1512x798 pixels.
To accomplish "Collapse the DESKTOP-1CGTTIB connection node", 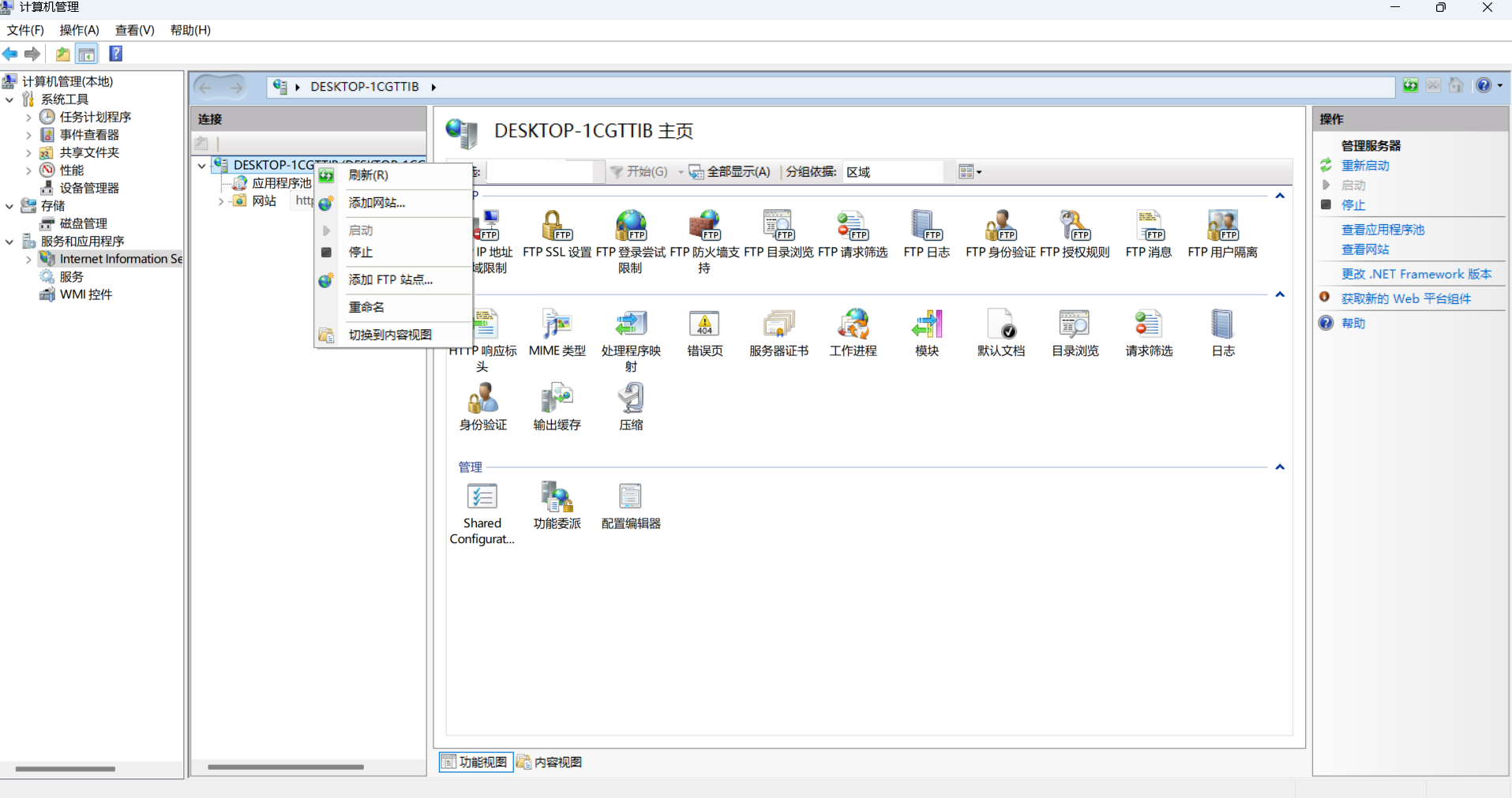I will pos(202,166).
